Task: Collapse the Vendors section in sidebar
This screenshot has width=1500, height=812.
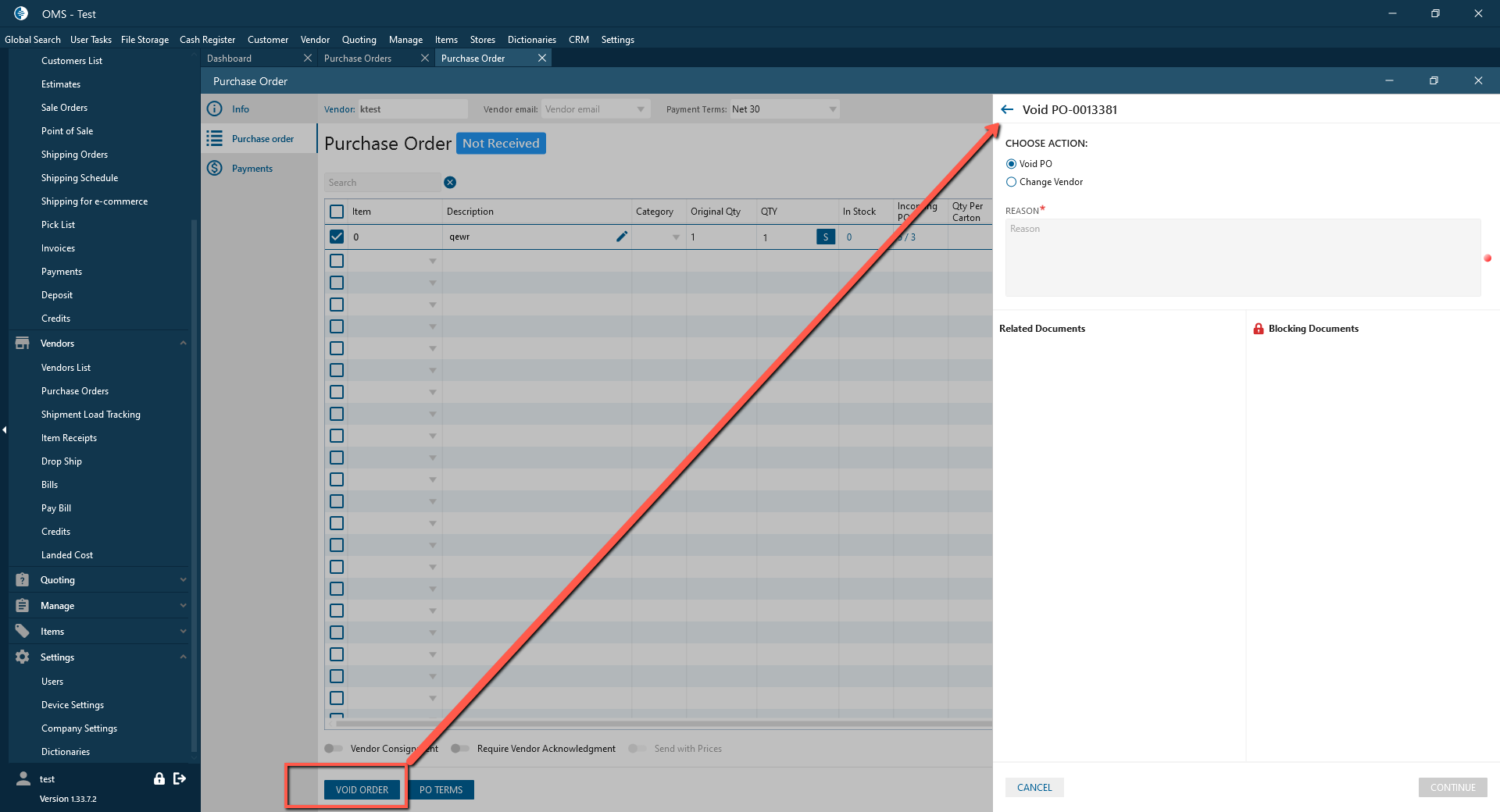Action: [x=183, y=343]
